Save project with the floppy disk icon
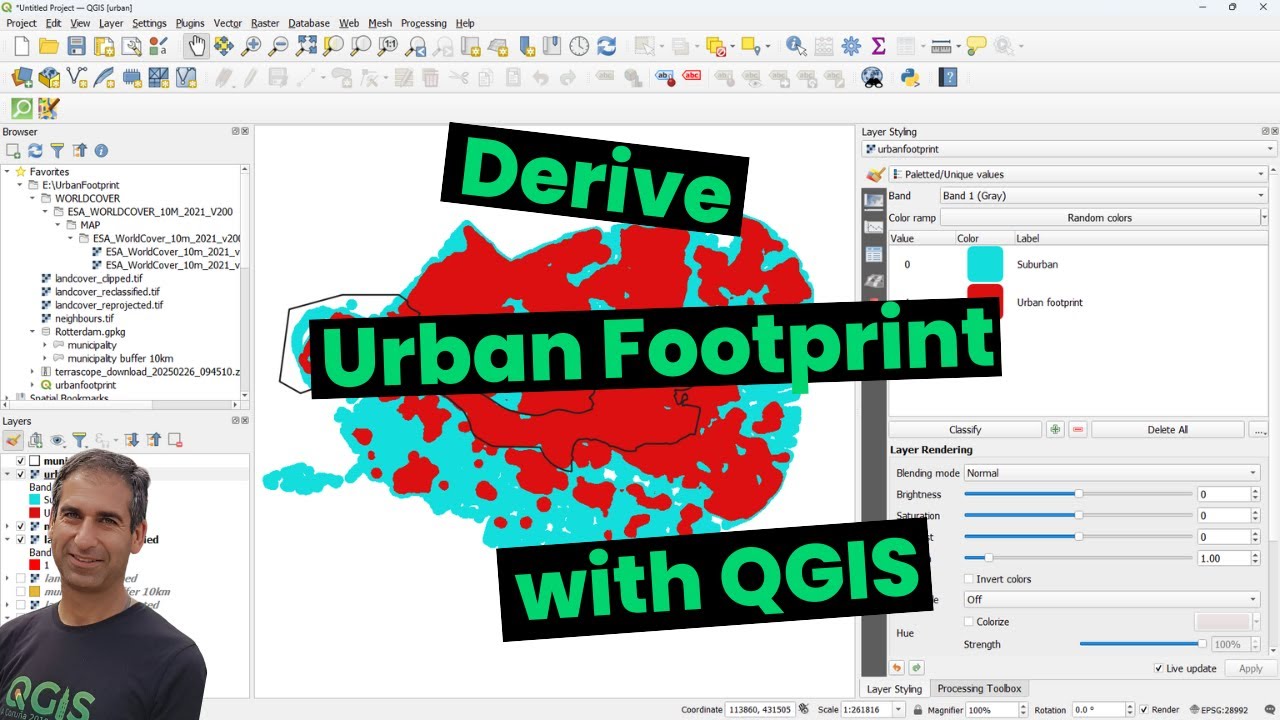Image resolution: width=1280 pixels, height=720 pixels. tap(76, 46)
